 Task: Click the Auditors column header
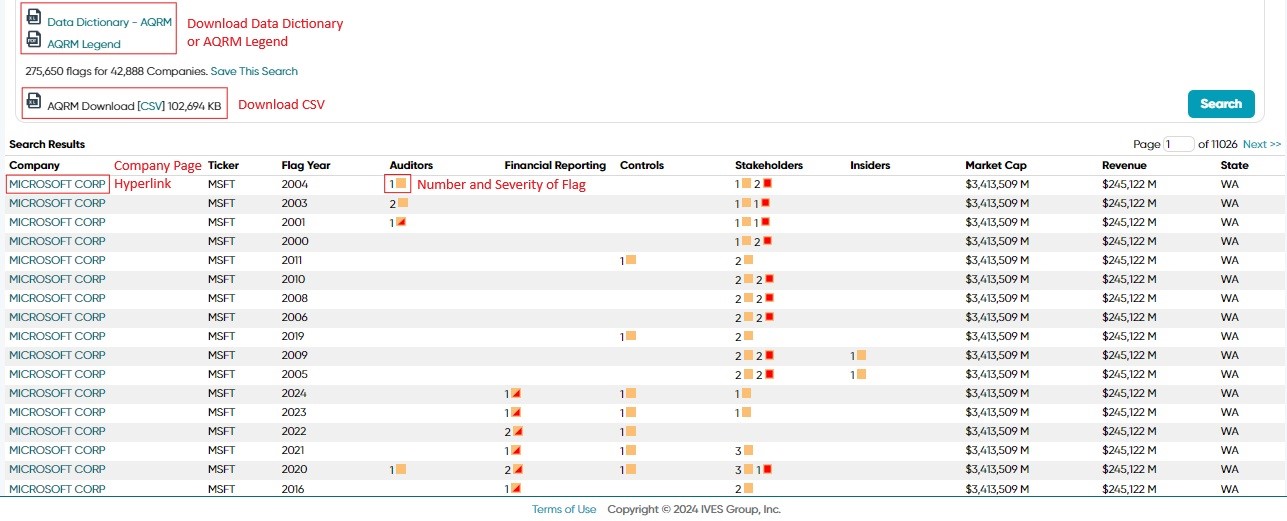(411, 165)
